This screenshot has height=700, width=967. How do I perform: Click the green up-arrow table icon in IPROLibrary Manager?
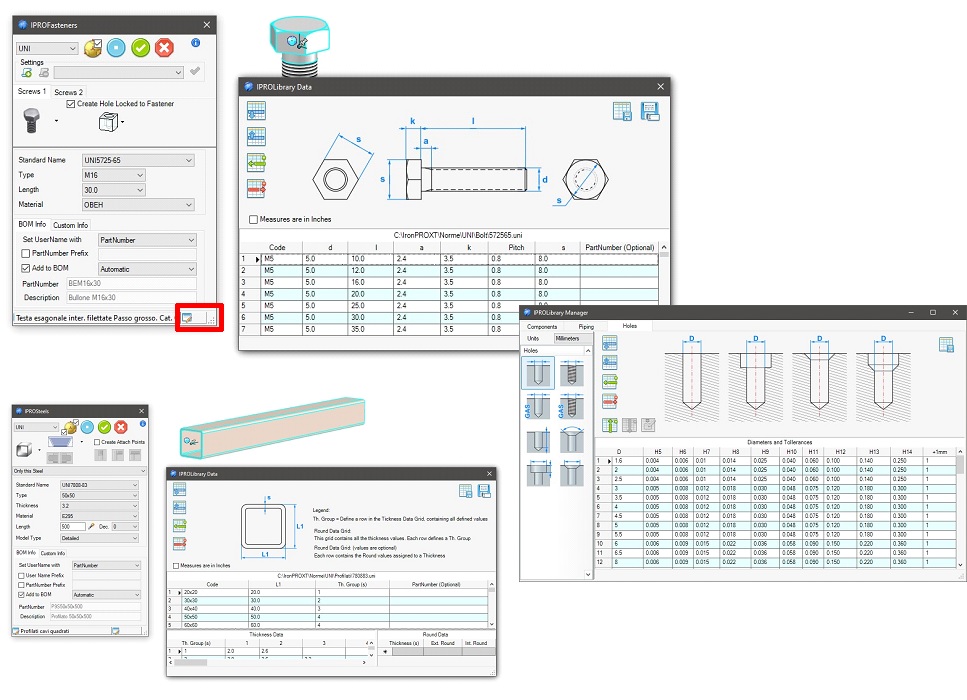tap(610, 425)
